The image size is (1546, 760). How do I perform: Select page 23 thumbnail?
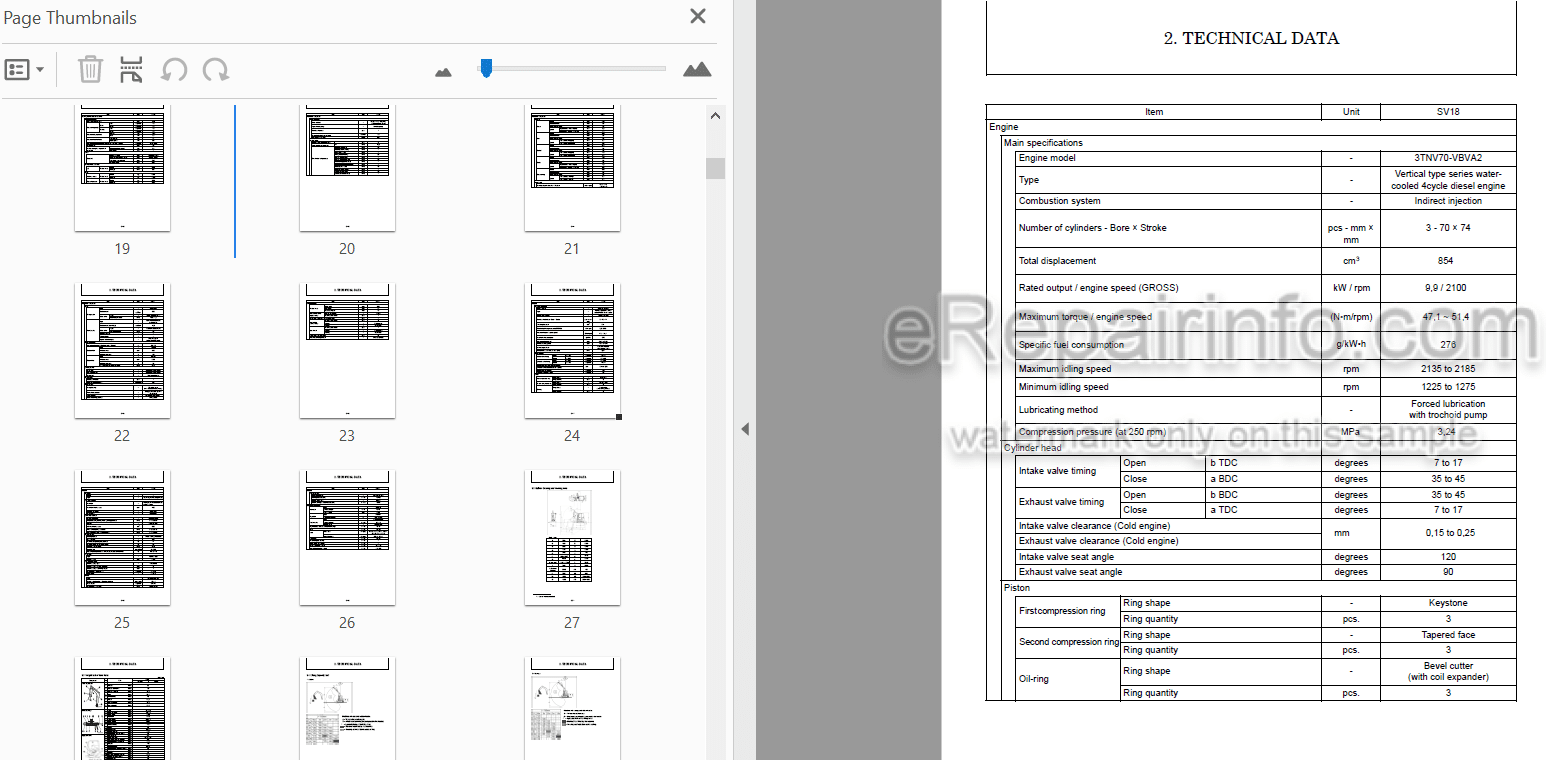point(347,350)
